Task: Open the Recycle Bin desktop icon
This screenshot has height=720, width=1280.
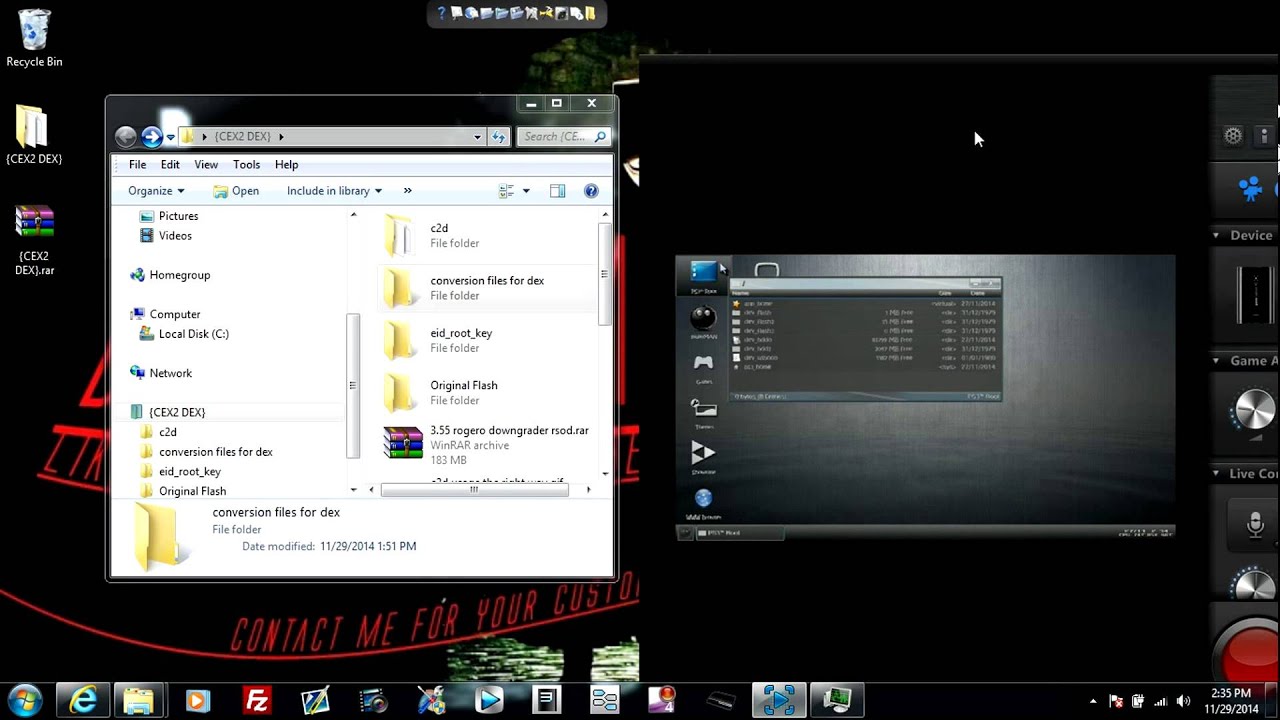Action: tap(34, 38)
